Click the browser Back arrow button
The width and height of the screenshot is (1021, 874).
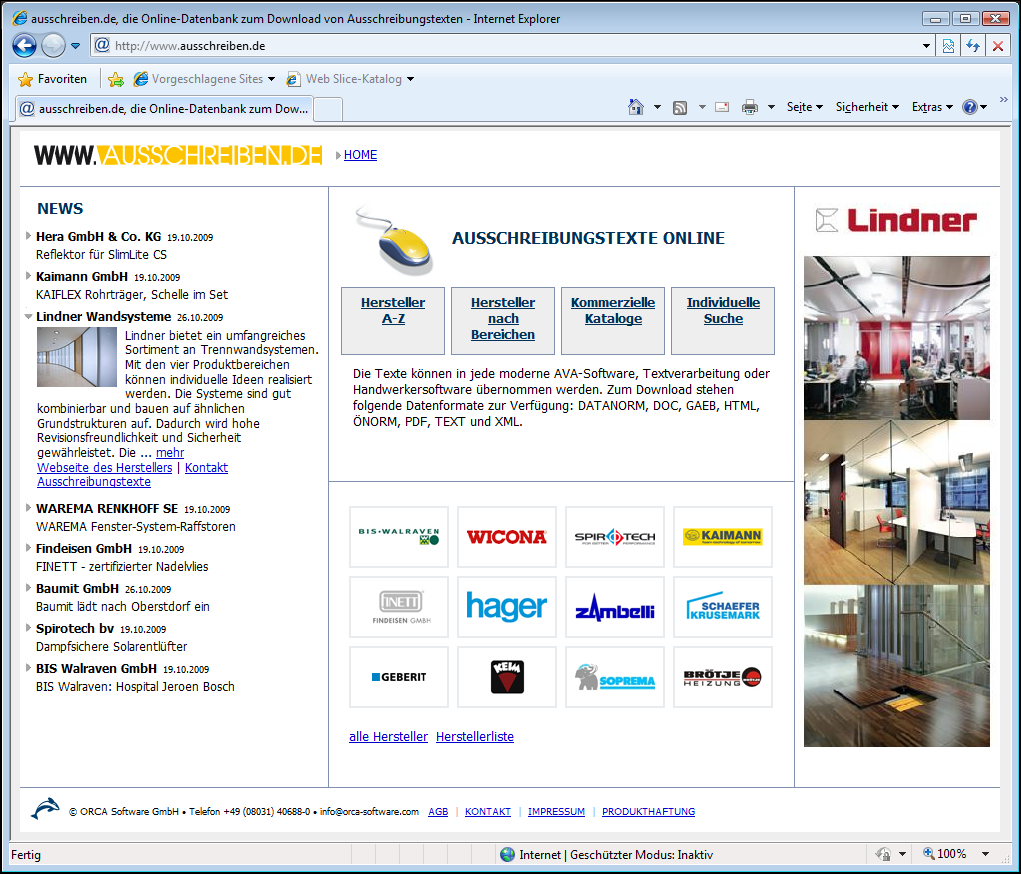tap(24, 45)
